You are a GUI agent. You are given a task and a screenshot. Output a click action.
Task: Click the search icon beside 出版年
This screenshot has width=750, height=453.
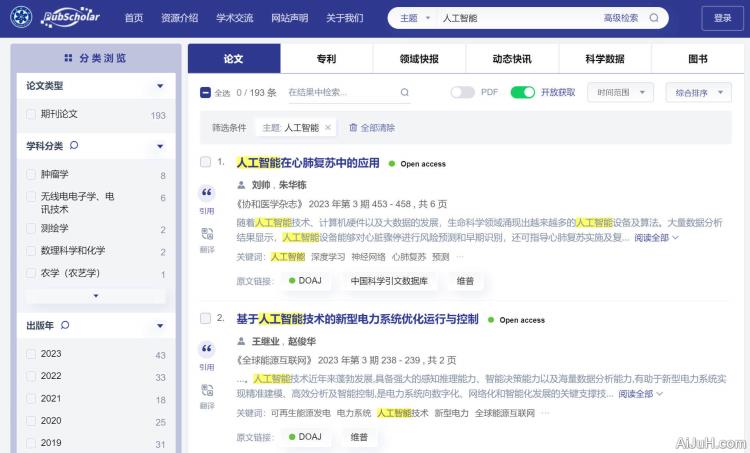65,325
